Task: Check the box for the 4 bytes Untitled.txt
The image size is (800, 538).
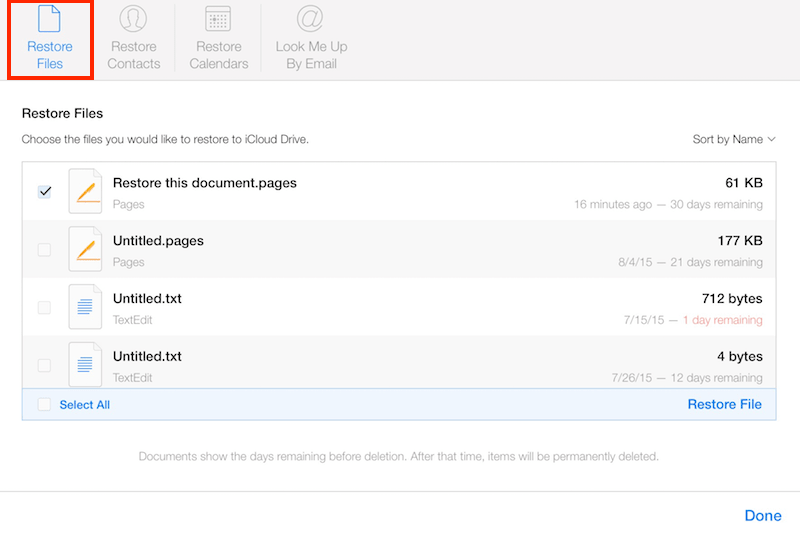Action: pos(44,365)
